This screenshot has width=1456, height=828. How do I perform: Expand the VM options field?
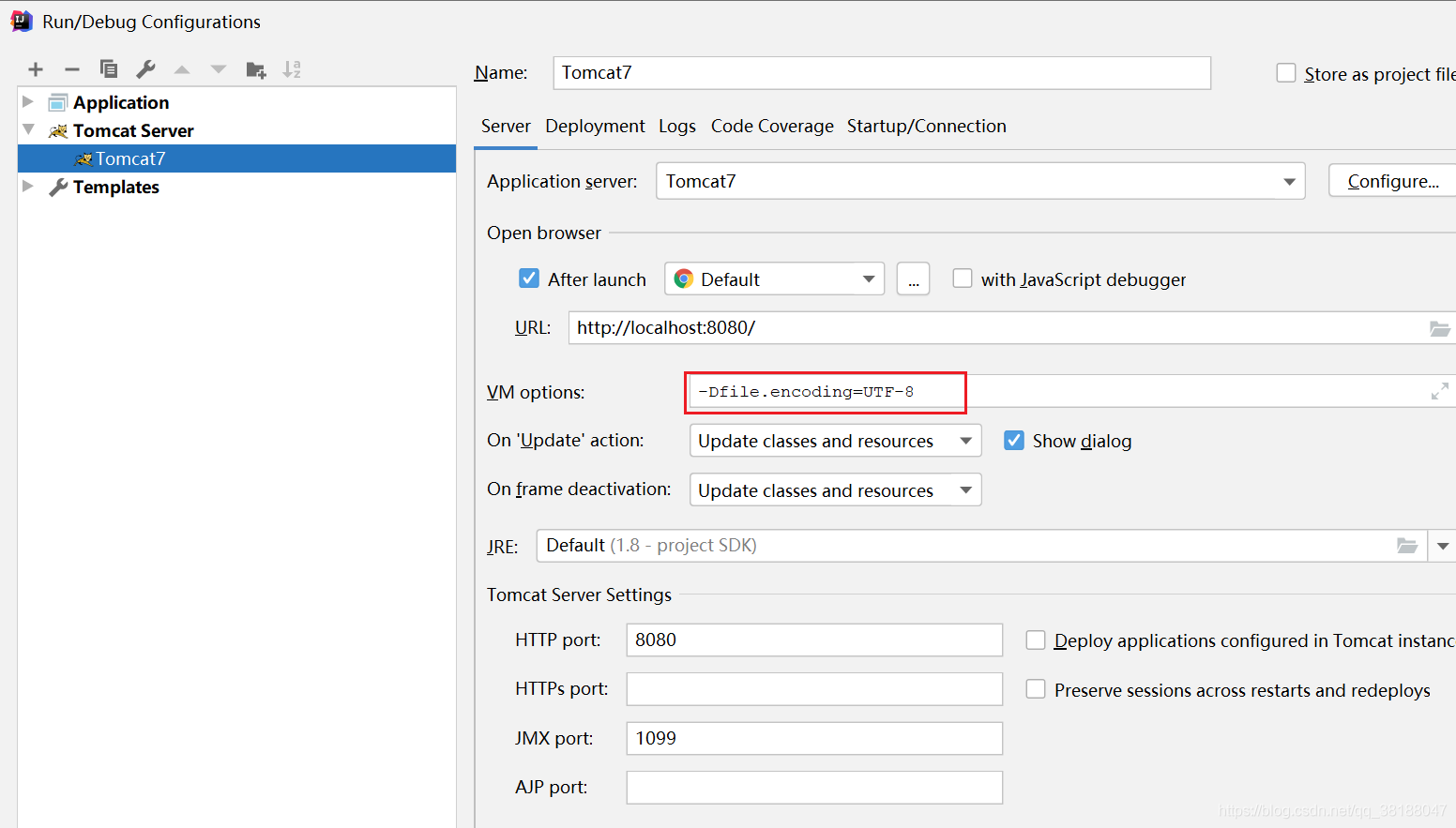1440,391
